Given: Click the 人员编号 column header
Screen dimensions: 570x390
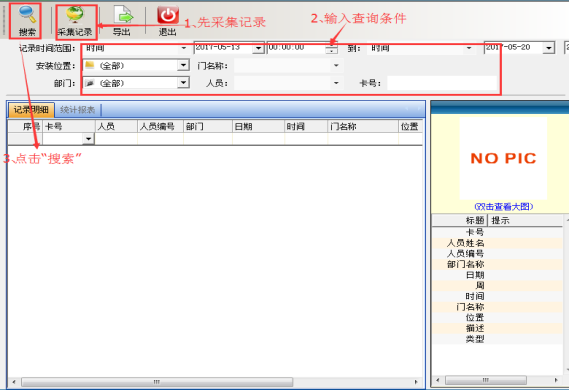Looking at the screenshot, I should coord(160,126).
